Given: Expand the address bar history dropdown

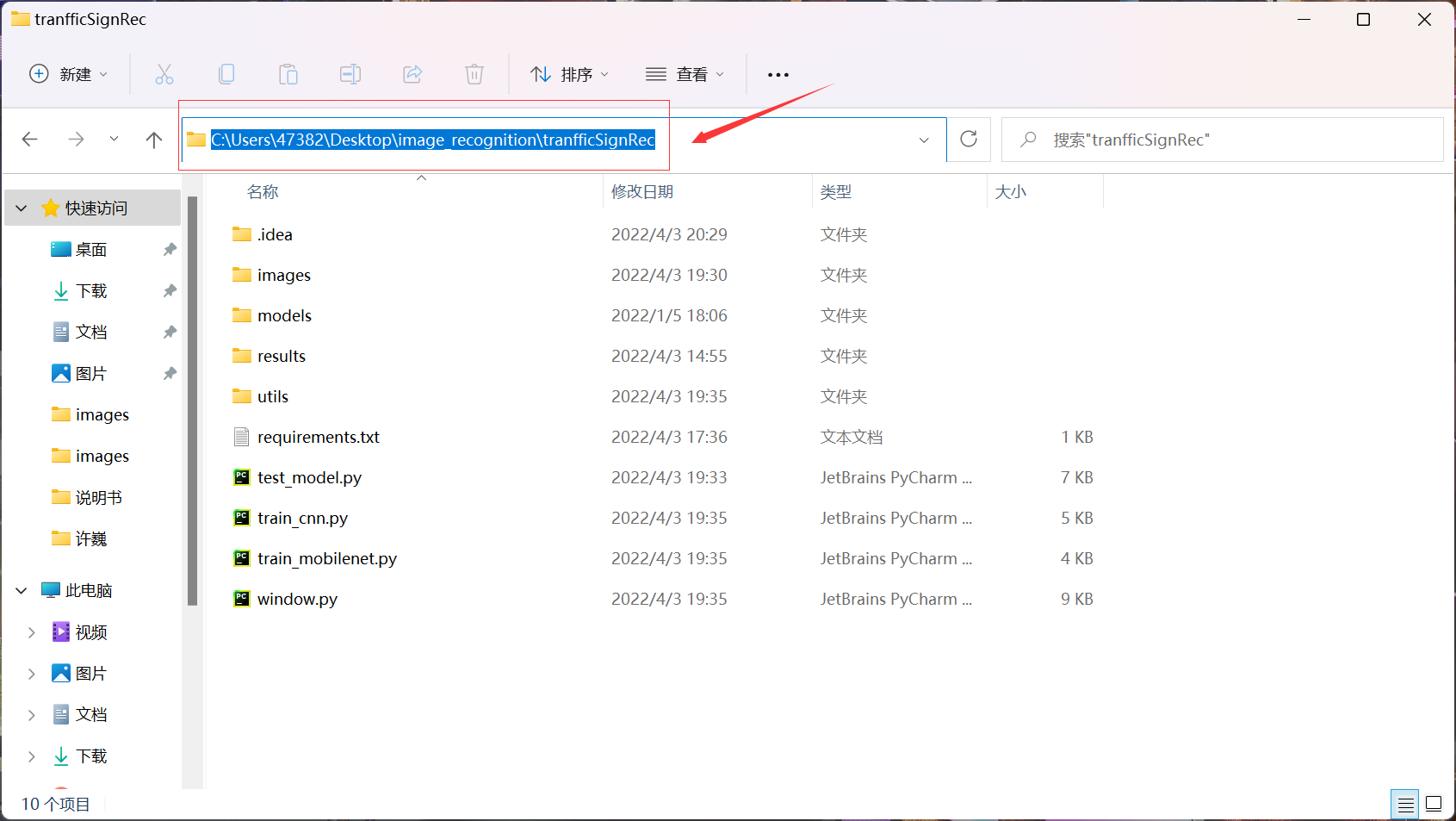Looking at the screenshot, I should 924,140.
